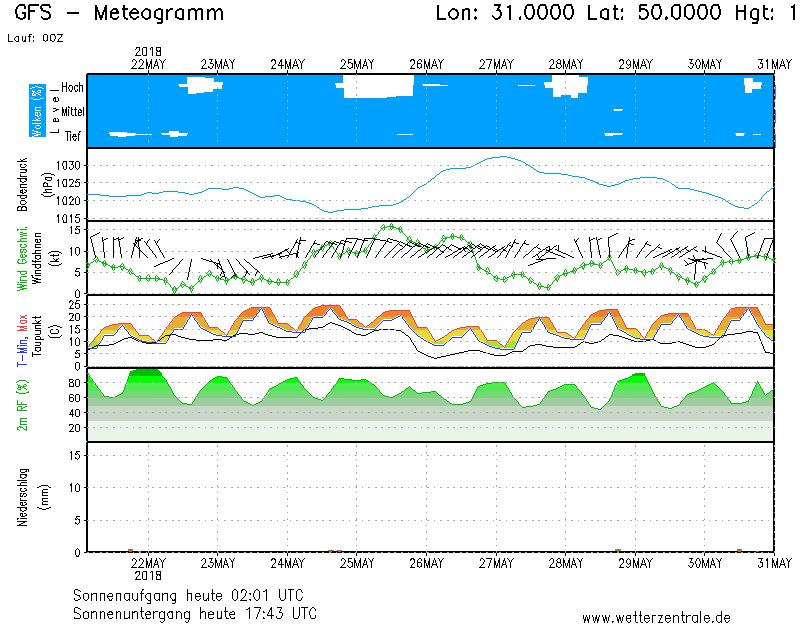
Task: Select the Tief cloud level label
Action: [x=73, y=135]
